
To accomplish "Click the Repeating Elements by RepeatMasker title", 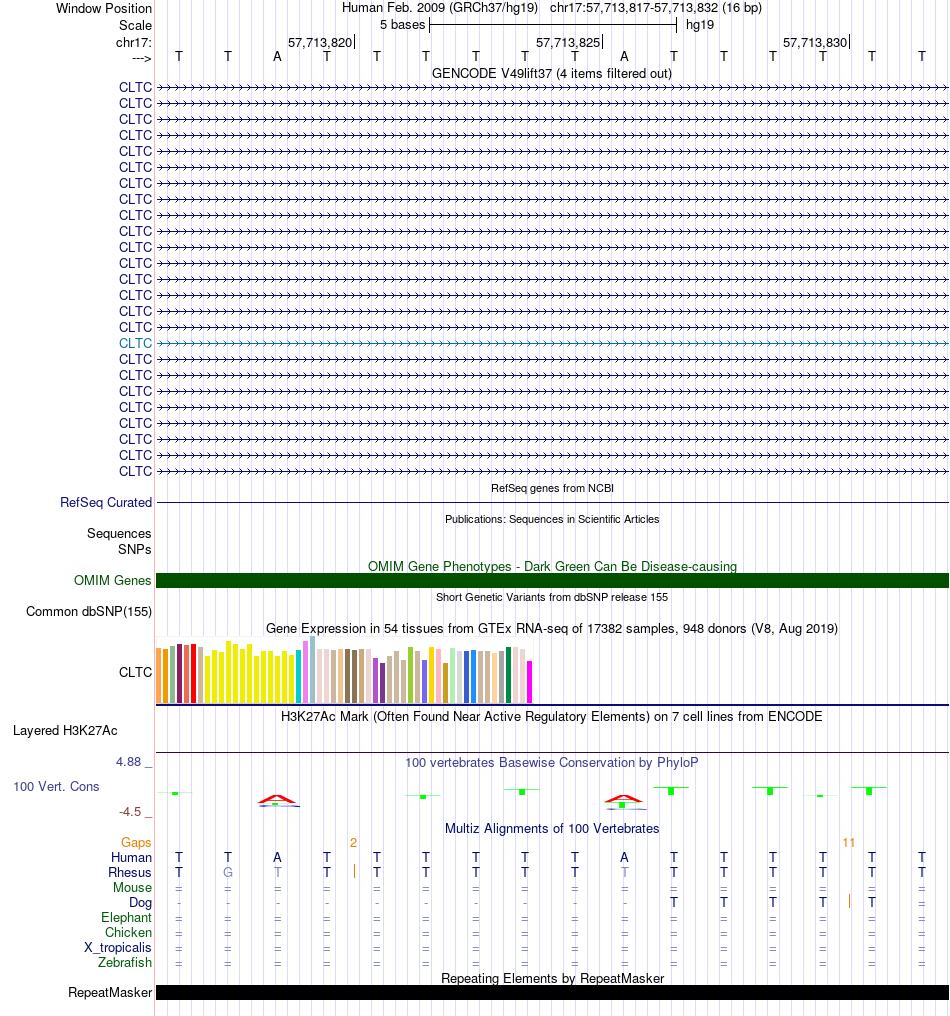I will [x=552, y=978].
